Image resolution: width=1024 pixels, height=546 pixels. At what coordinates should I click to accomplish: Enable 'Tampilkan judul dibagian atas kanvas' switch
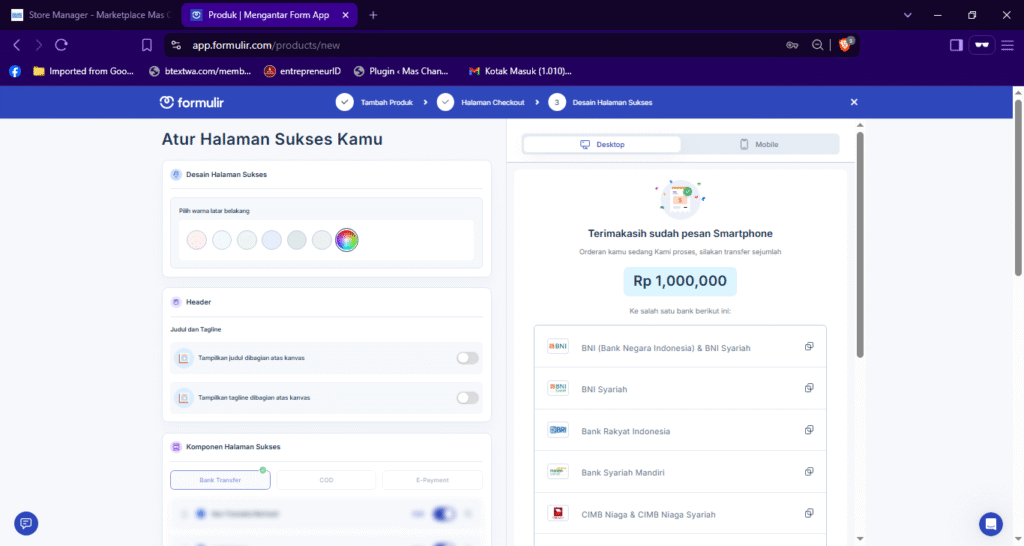468,358
